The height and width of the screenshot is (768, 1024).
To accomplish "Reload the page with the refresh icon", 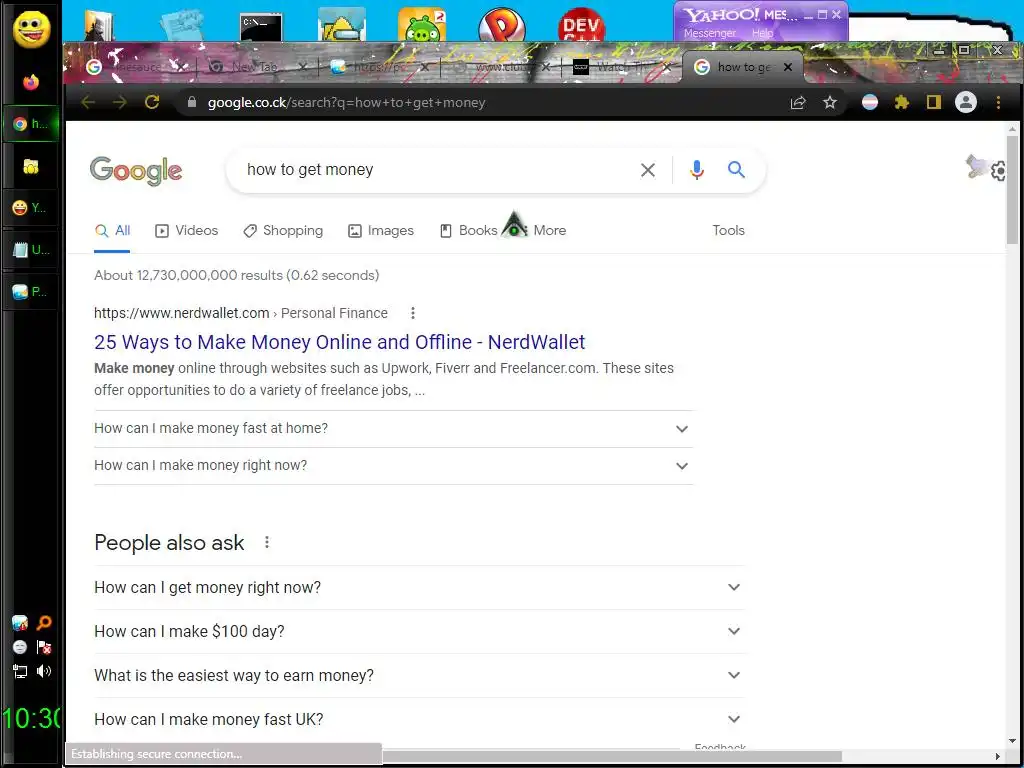I will click(x=152, y=103).
